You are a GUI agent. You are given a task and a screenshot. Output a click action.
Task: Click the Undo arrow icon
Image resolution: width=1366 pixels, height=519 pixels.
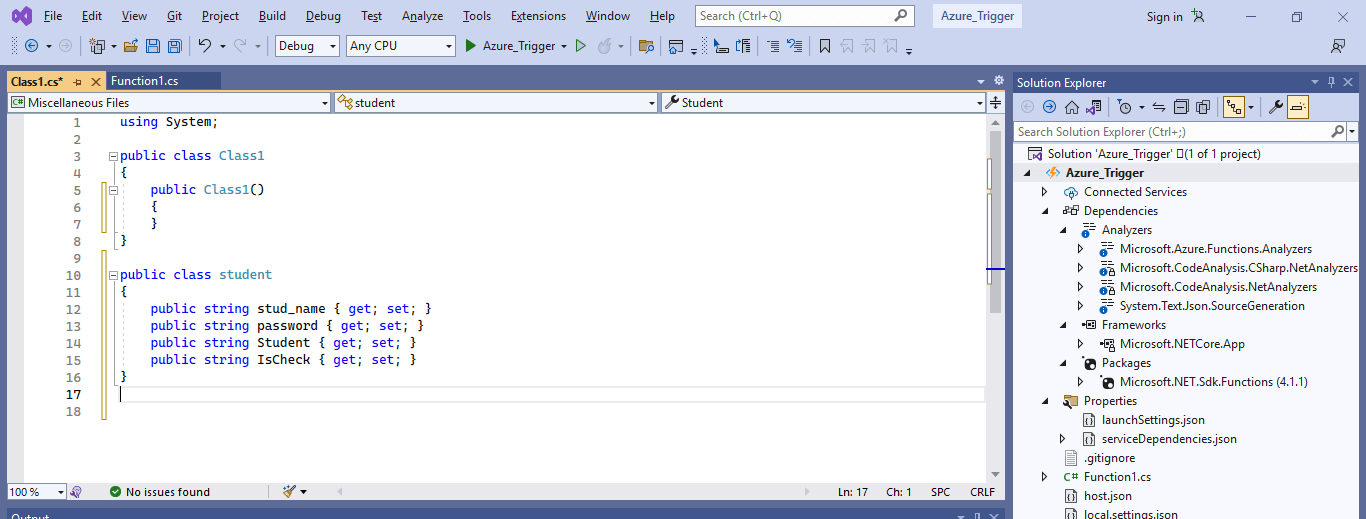pos(205,46)
